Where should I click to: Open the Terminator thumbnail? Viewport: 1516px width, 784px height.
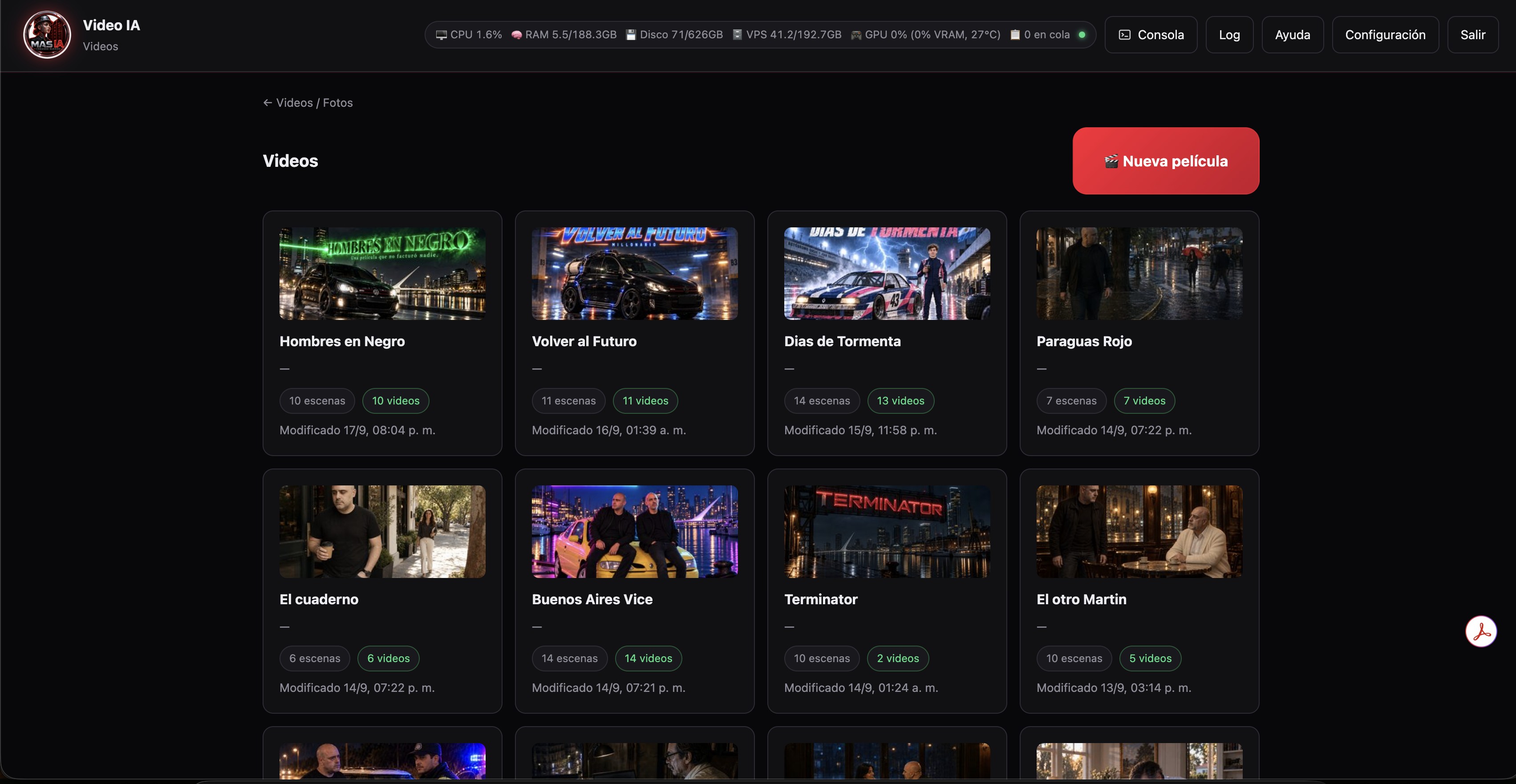coord(888,532)
